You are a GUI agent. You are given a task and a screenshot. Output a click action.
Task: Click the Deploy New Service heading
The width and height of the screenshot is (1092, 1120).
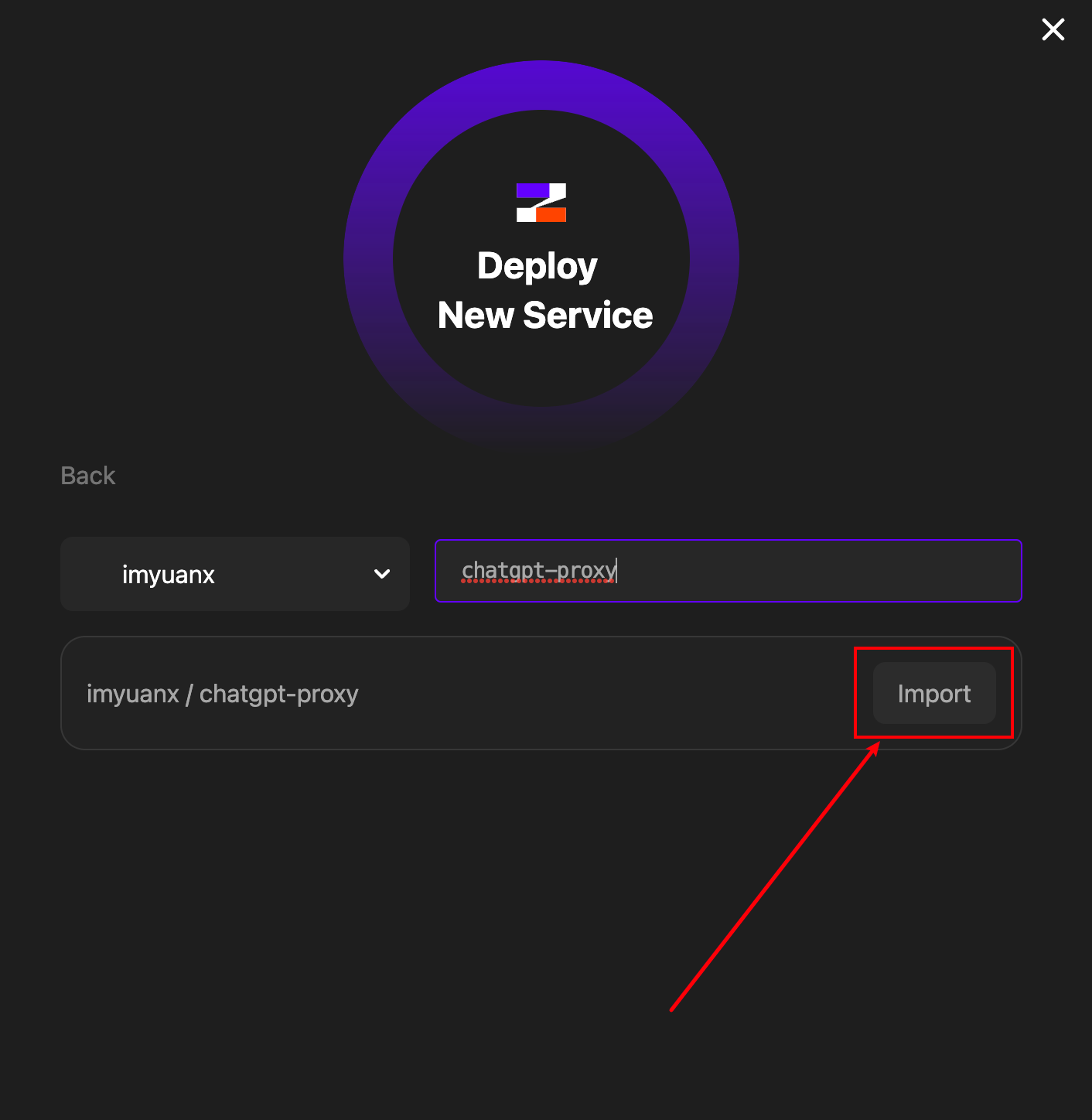click(x=544, y=290)
